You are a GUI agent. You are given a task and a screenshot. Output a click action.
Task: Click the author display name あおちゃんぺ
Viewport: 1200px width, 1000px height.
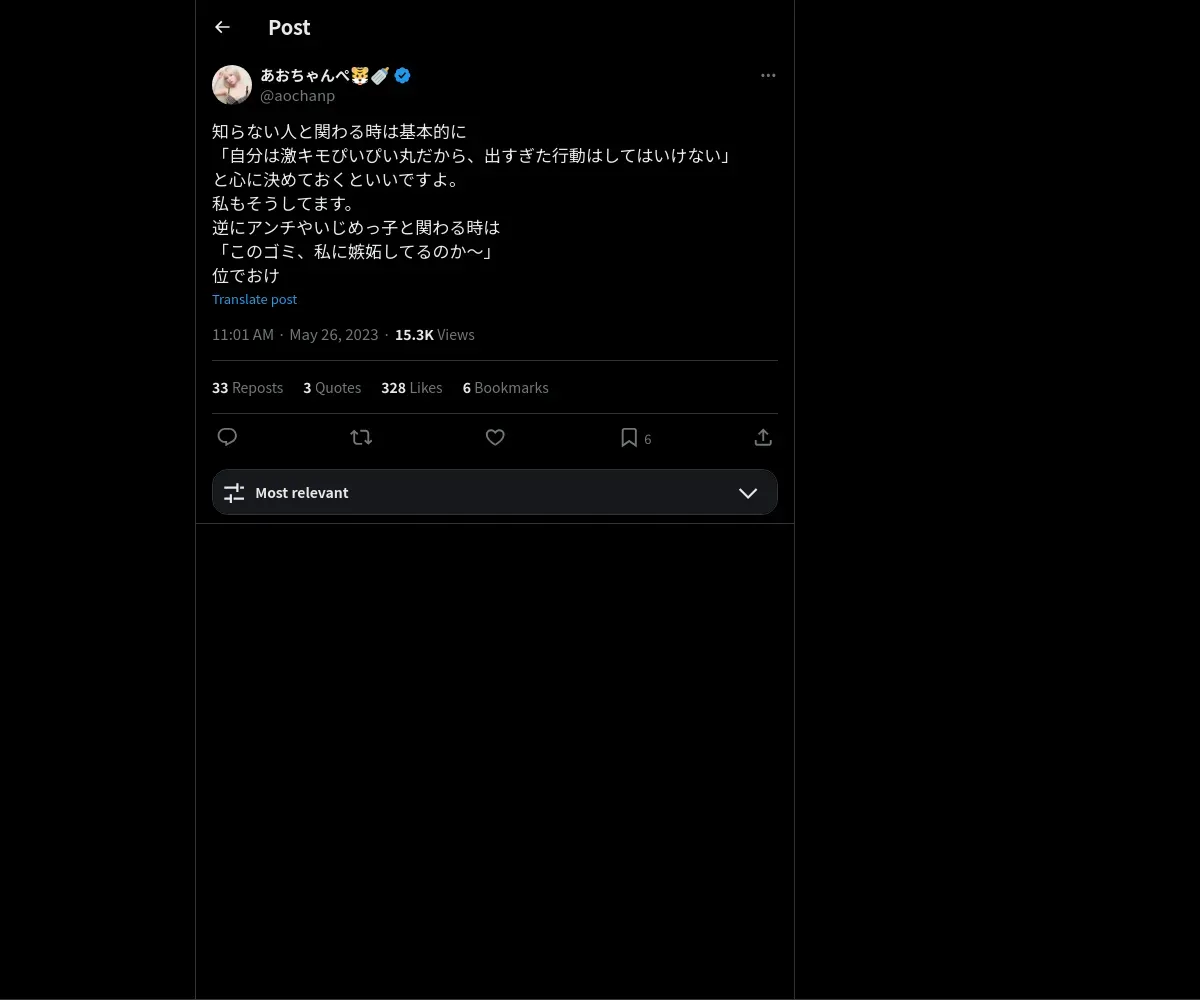click(304, 75)
